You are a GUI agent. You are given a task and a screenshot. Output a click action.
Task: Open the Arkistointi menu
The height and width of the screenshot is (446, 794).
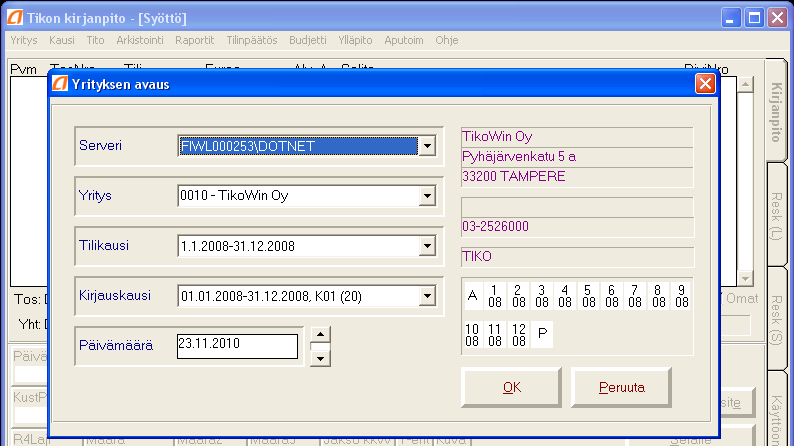(140, 40)
